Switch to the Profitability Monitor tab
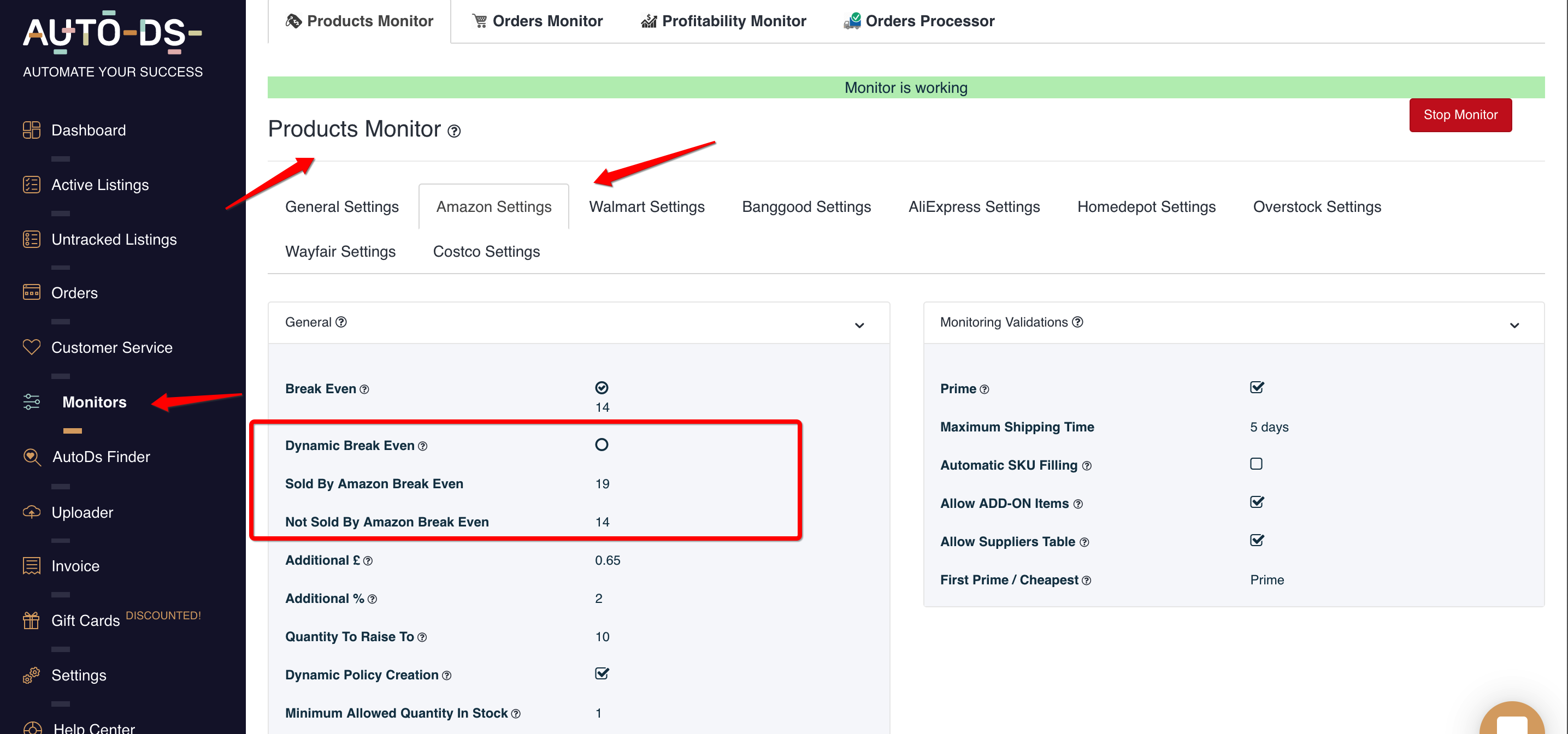The image size is (1568, 734). coord(723,21)
